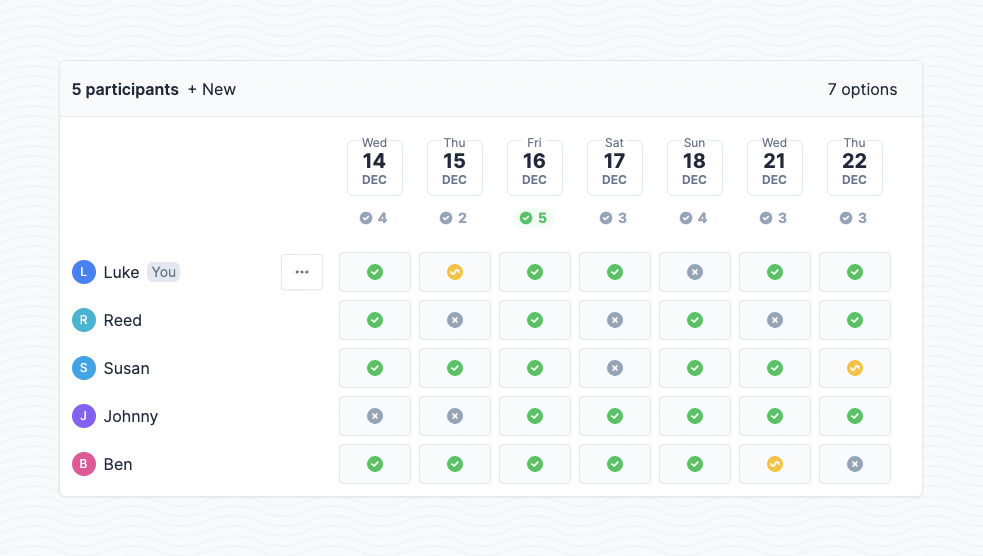The height and width of the screenshot is (556, 983).
Task: Click the 7 options label
Action: coord(862,90)
